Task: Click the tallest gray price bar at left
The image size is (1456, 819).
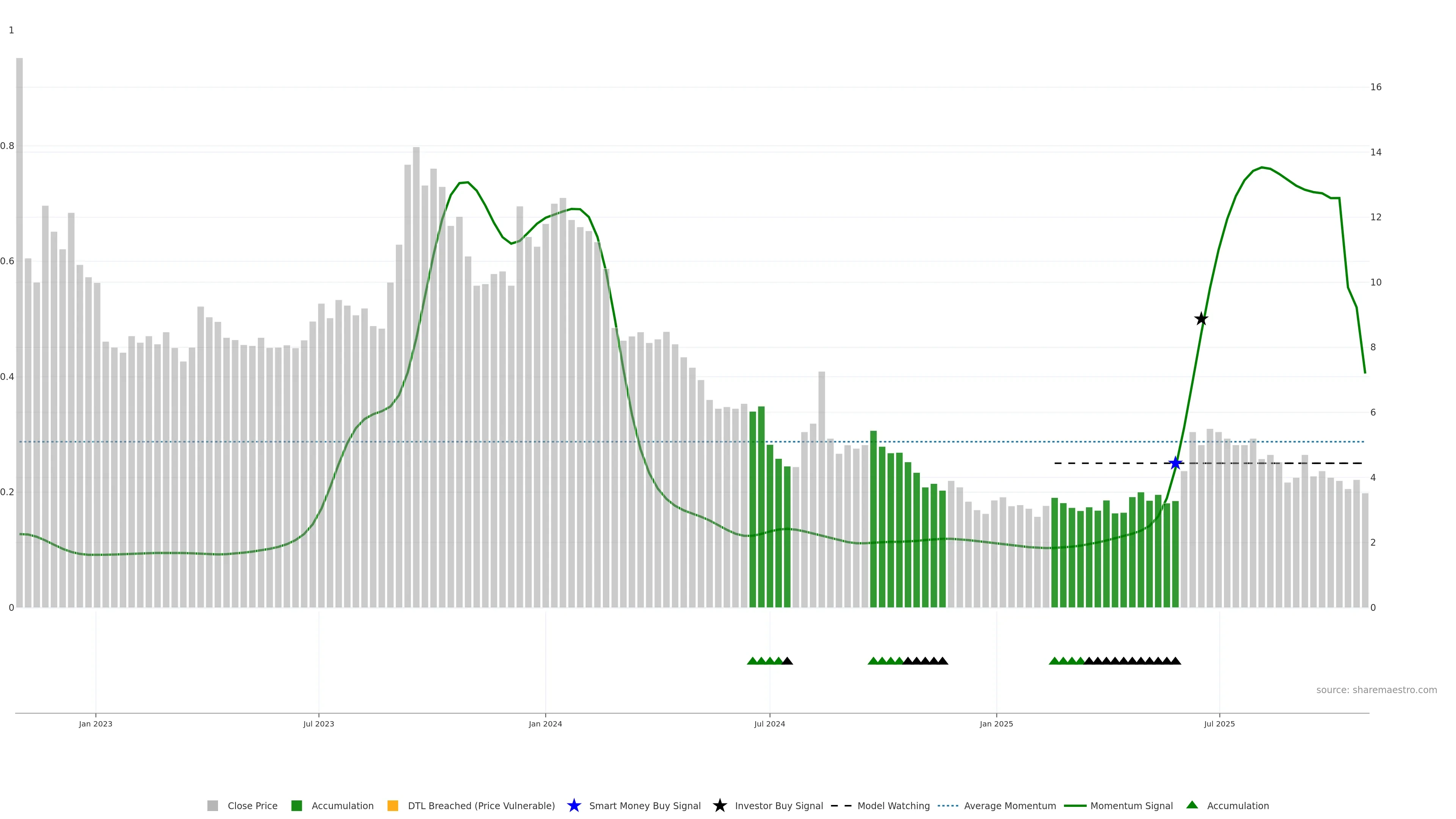Action: (x=19, y=334)
